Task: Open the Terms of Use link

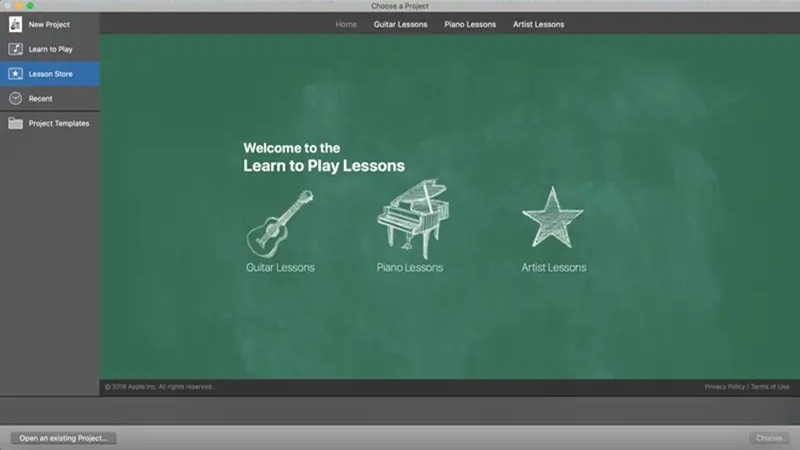Action: point(769,387)
